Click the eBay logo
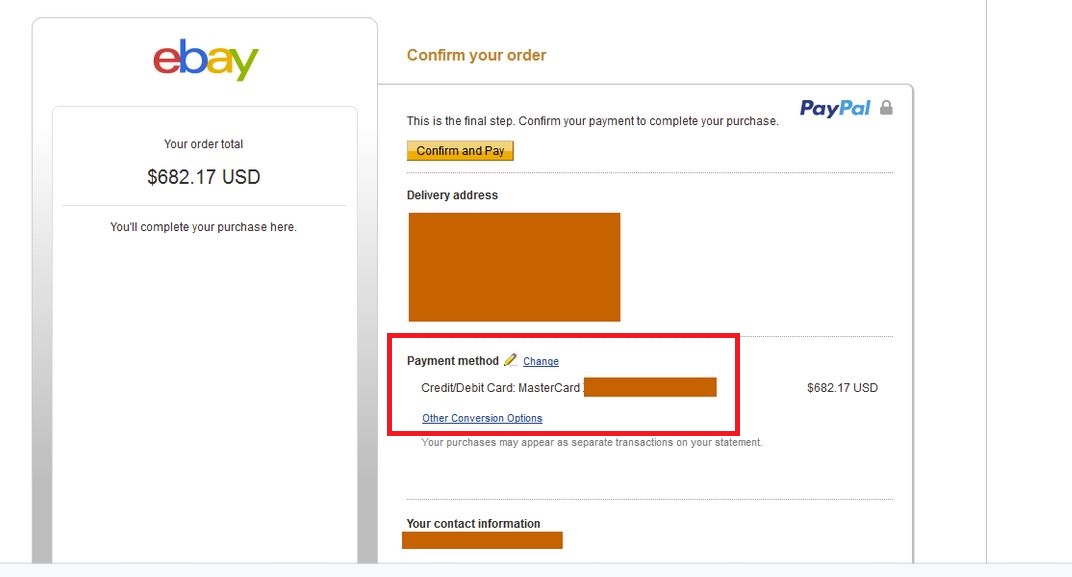The image size is (1072, 577). [x=205, y=59]
